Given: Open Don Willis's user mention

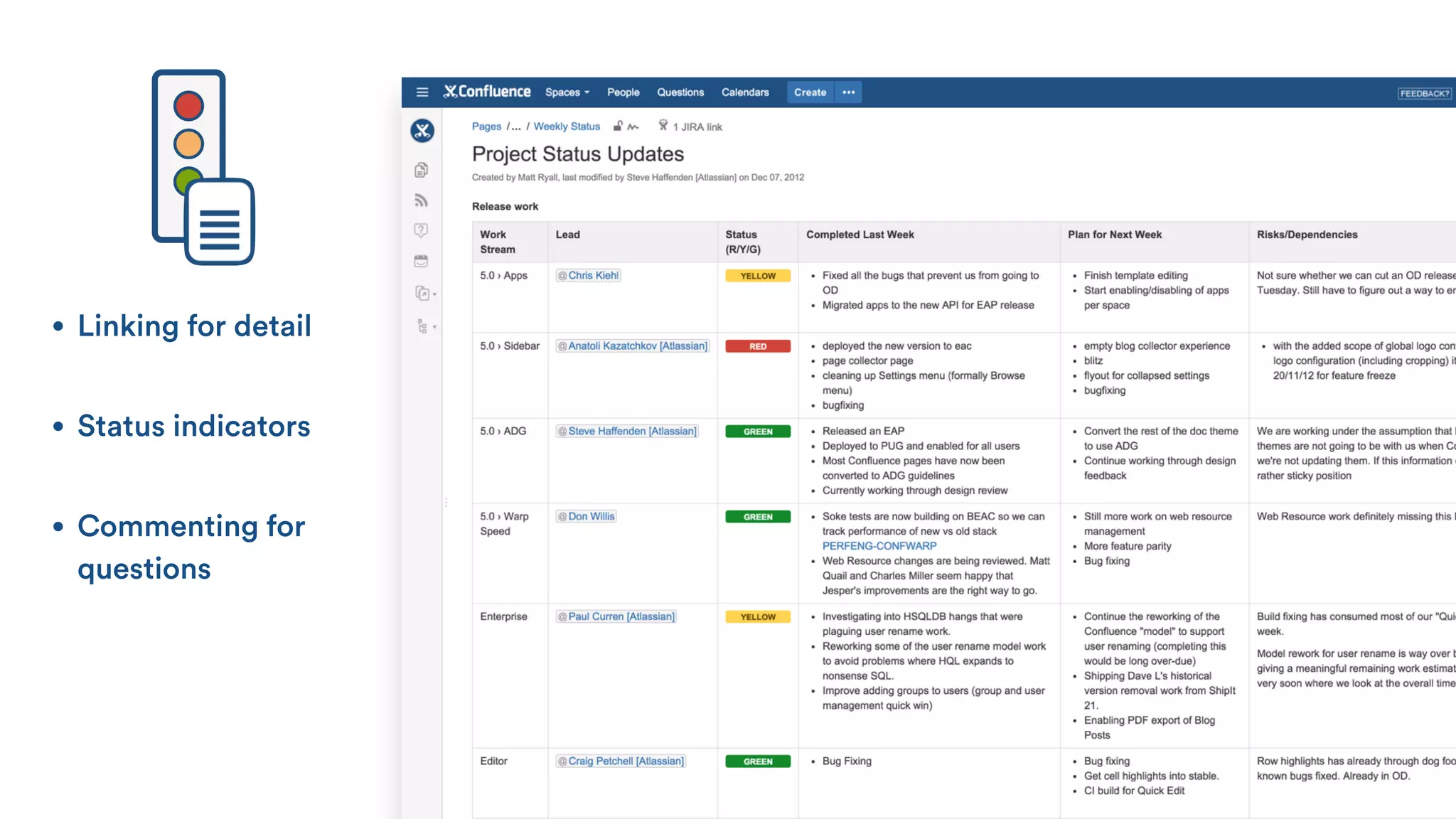Looking at the screenshot, I should [x=586, y=516].
